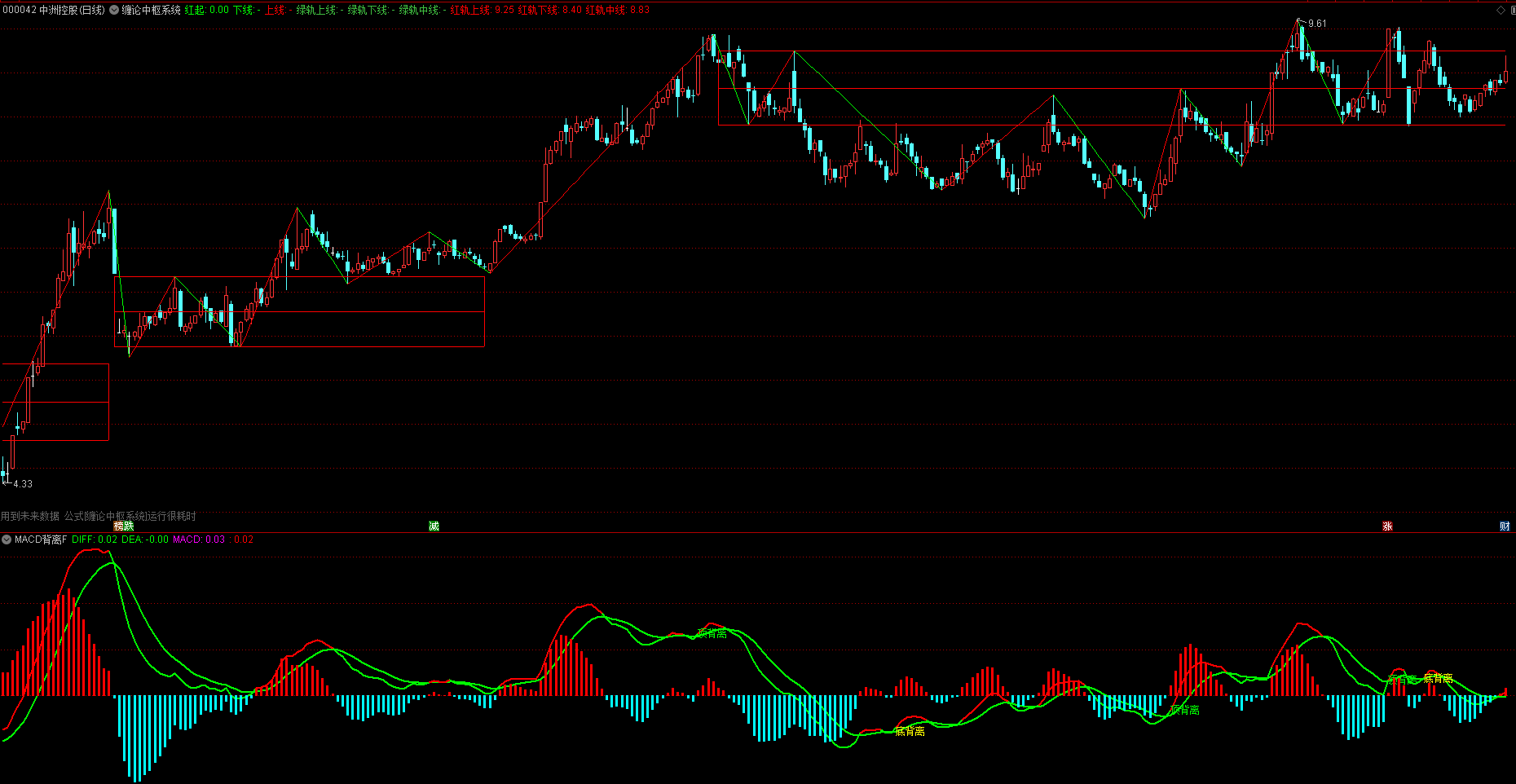This screenshot has height=784, width=1516.
Task: Click the diamond icon in top-right corner
Action: pyautogui.click(x=1501, y=11)
